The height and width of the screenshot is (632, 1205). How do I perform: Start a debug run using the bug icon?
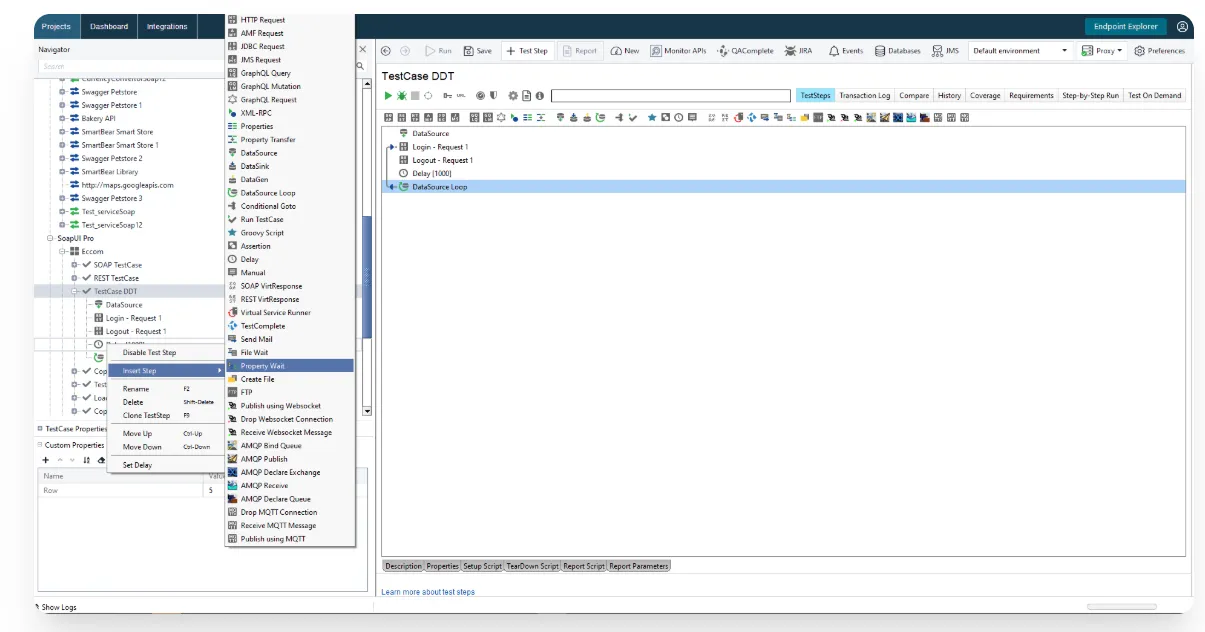[x=400, y=95]
